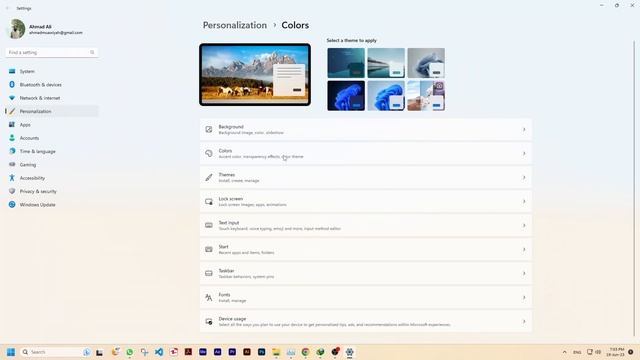
Task: Open Adobe Acrobat from the taskbar
Action: pos(188,352)
